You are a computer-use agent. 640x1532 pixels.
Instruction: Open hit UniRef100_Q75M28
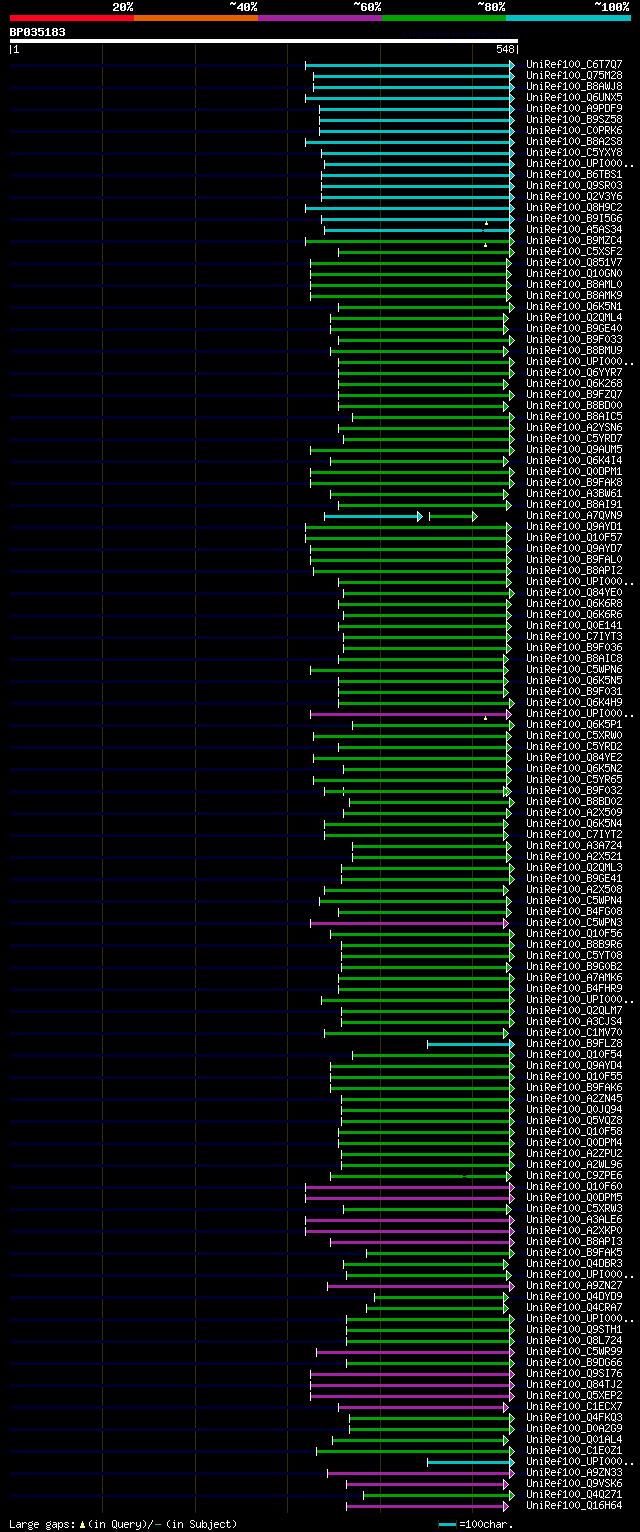(574, 75)
